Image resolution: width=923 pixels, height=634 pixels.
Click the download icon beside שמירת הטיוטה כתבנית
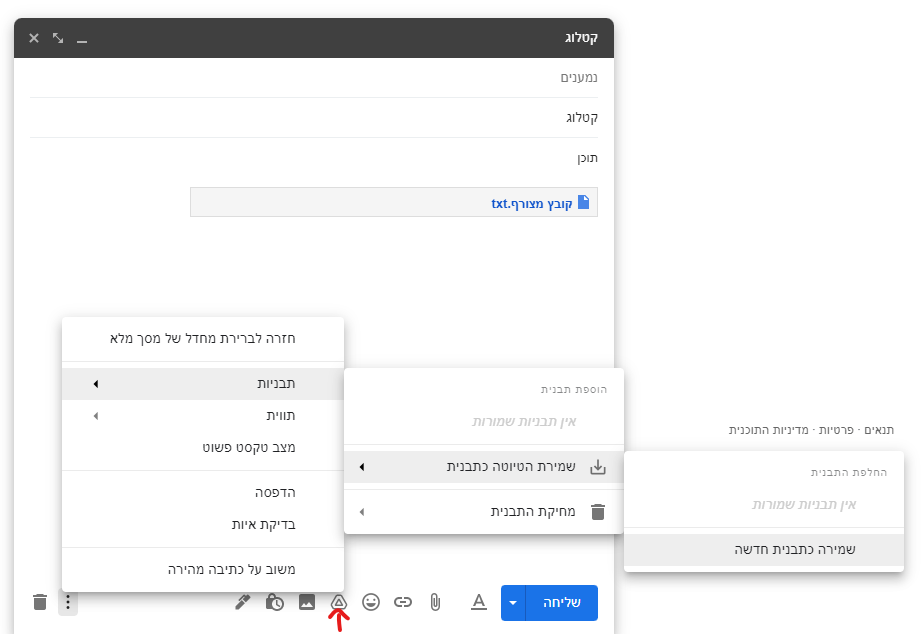597,467
